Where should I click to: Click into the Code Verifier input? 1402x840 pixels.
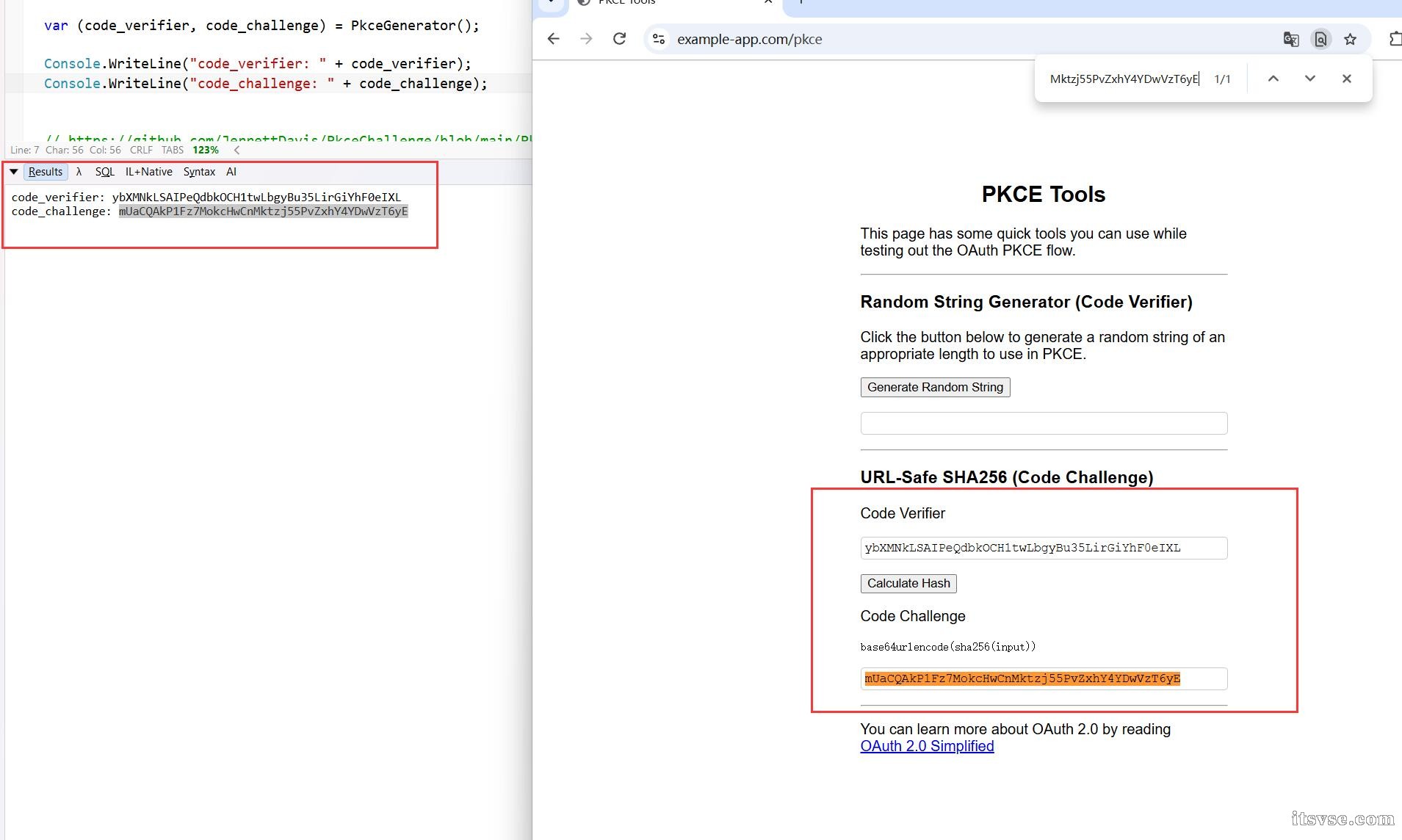[1044, 548]
